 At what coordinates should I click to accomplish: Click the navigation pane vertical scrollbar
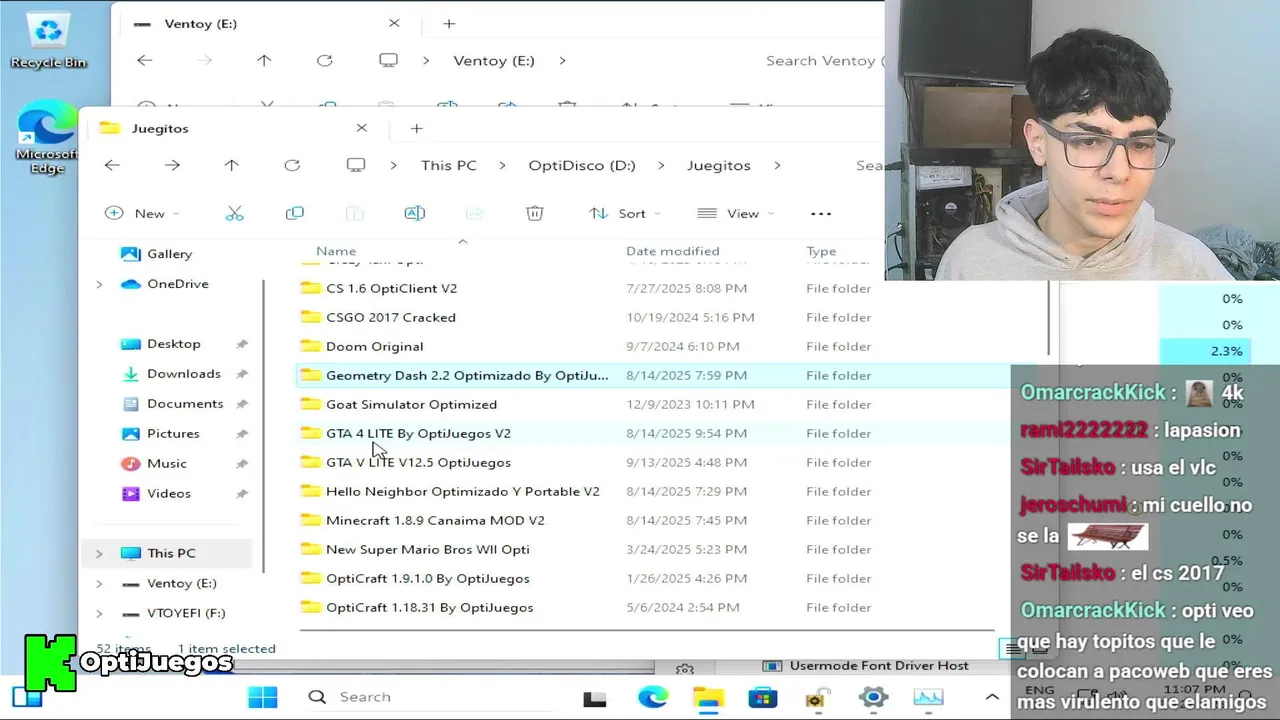click(264, 425)
